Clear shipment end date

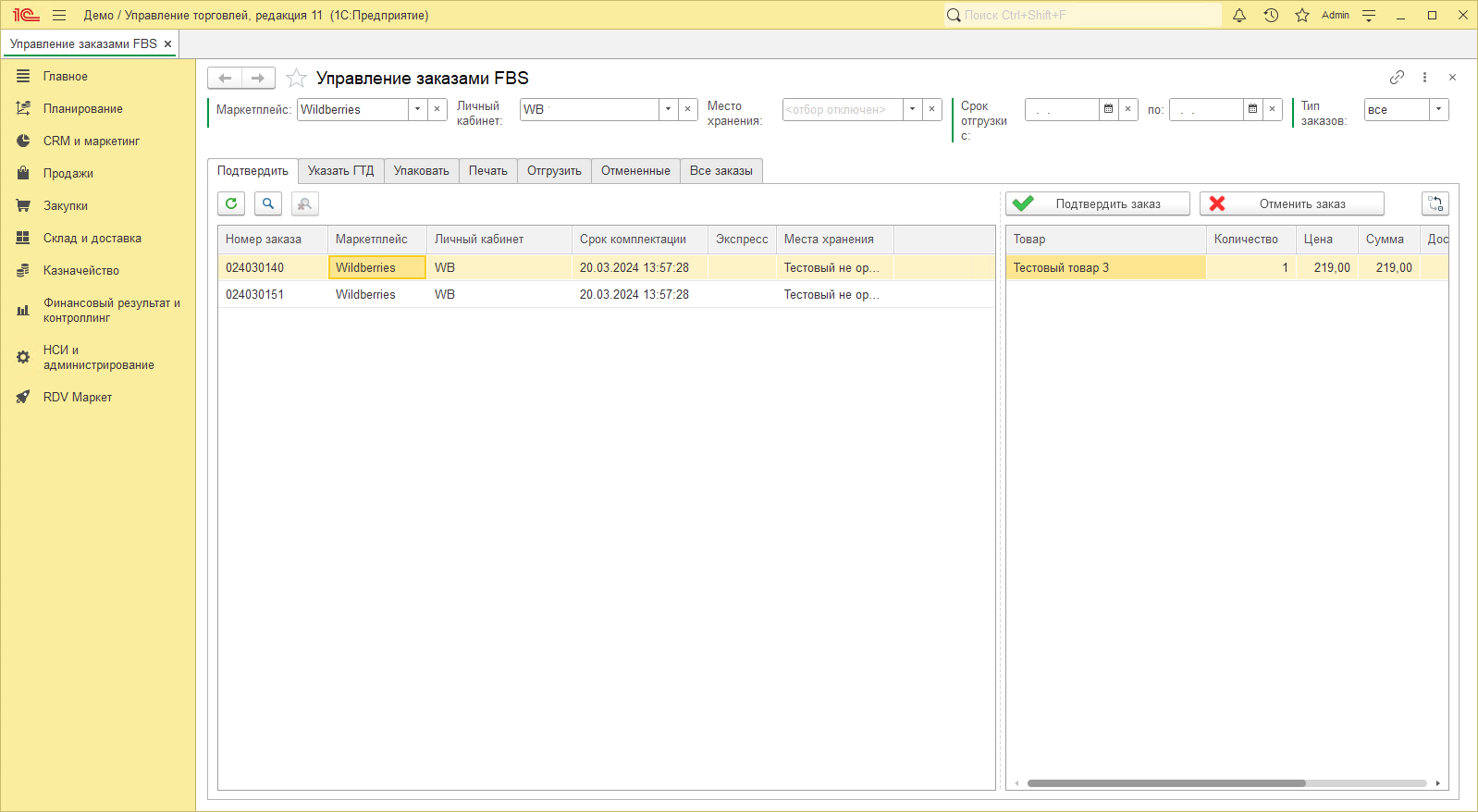click(x=1272, y=109)
